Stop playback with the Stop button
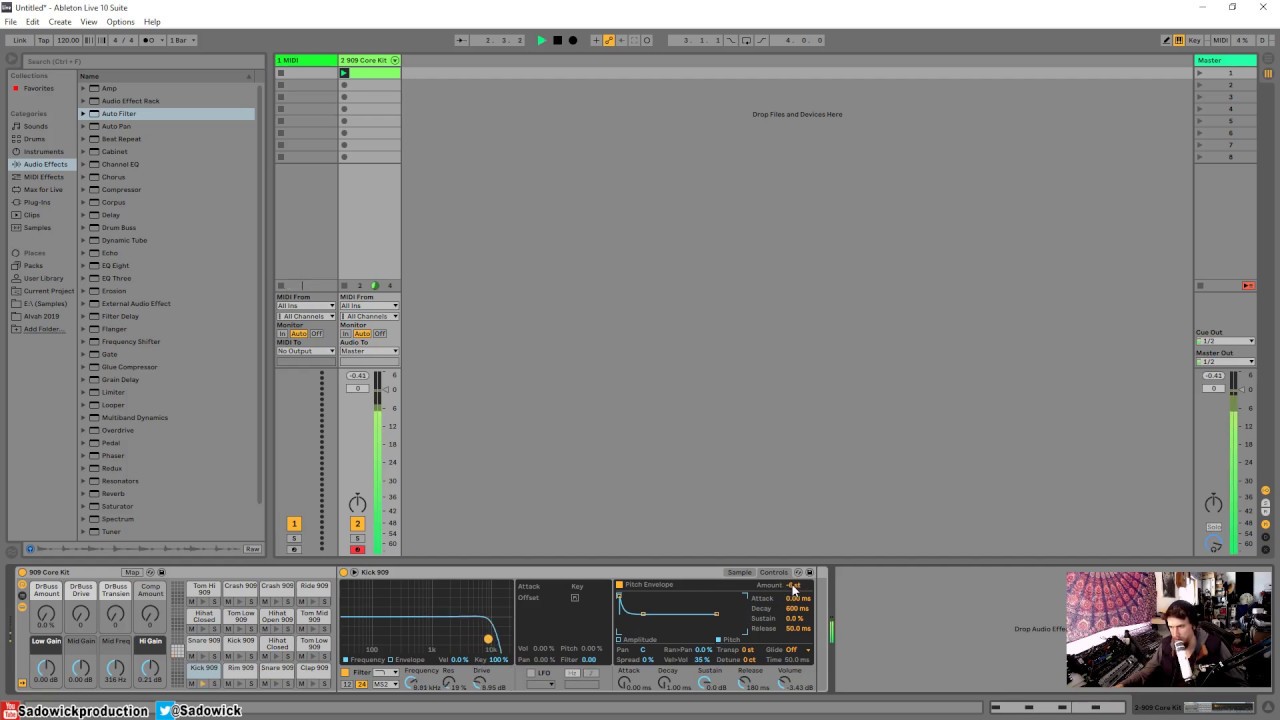Viewport: 1280px width, 720px height. [557, 40]
